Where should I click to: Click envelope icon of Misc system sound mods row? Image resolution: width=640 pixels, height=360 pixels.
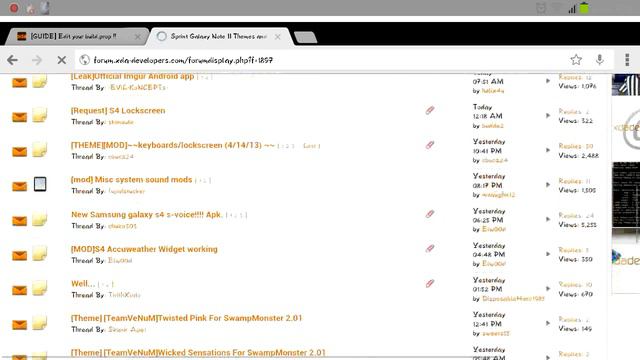tap(19, 187)
